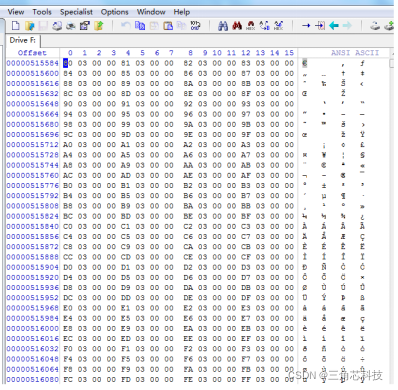Image resolution: width=398 pixels, height=390 pixels.
Task: Click offset row 0000515584
Action: click(32, 63)
